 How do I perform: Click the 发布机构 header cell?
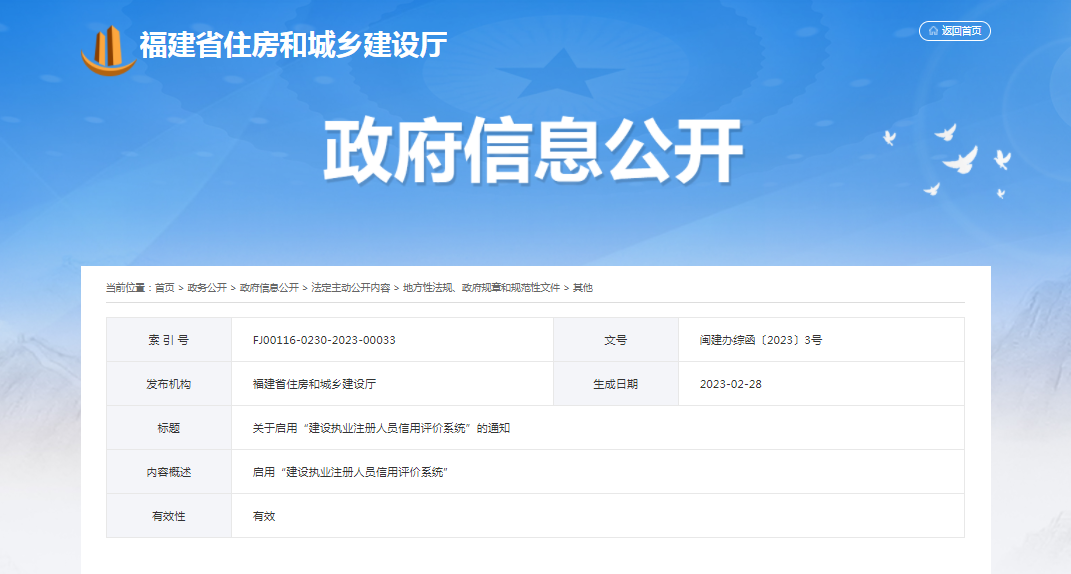point(169,384)
